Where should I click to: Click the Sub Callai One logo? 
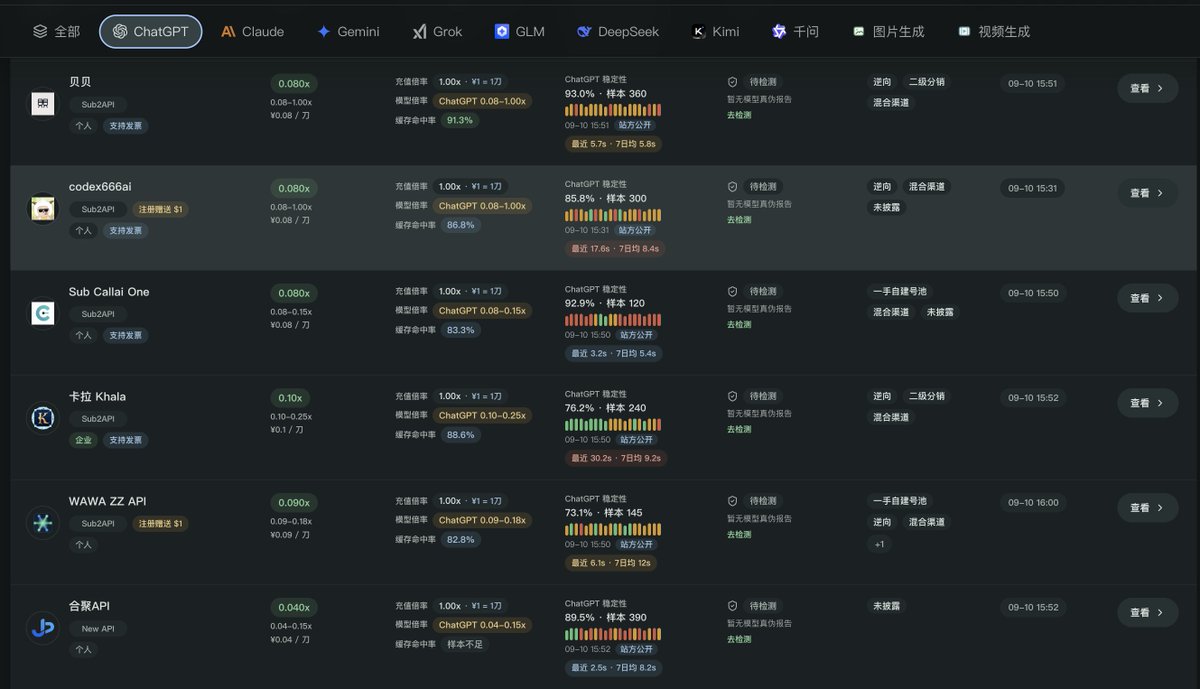(x=43, y=313)
